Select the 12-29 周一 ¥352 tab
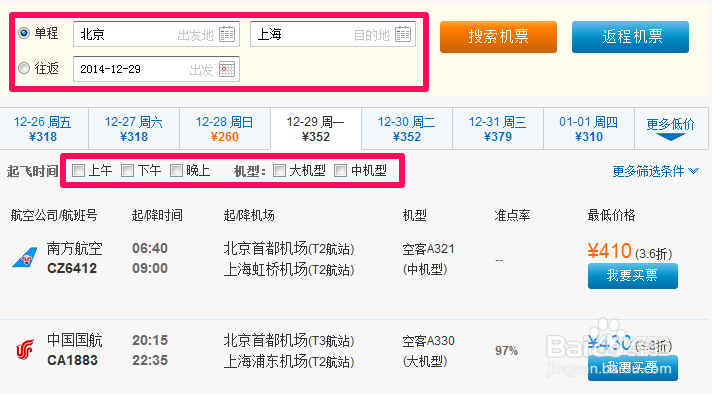Screen dimensions: 712x394 pyautogui.click(x=316, y=129)
